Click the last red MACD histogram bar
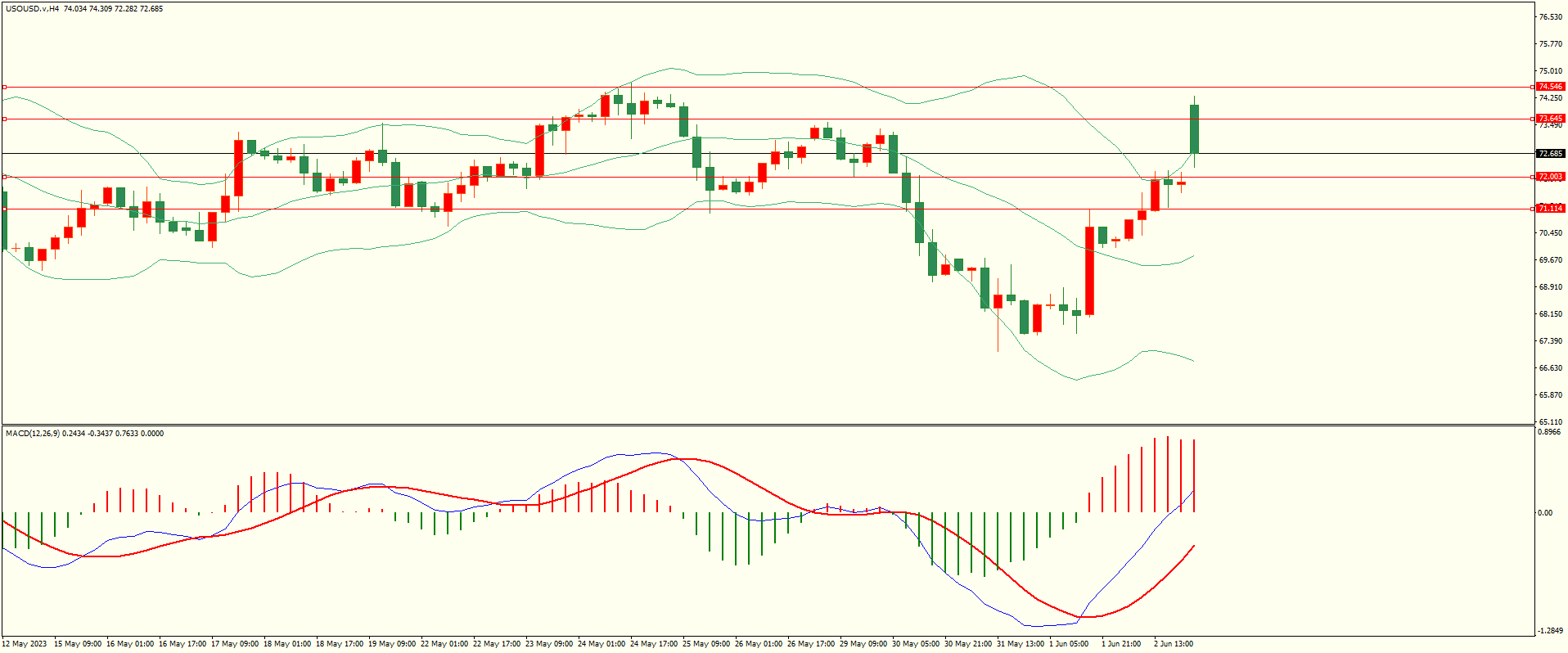 pyautogui.click(x=1194, y=475)
